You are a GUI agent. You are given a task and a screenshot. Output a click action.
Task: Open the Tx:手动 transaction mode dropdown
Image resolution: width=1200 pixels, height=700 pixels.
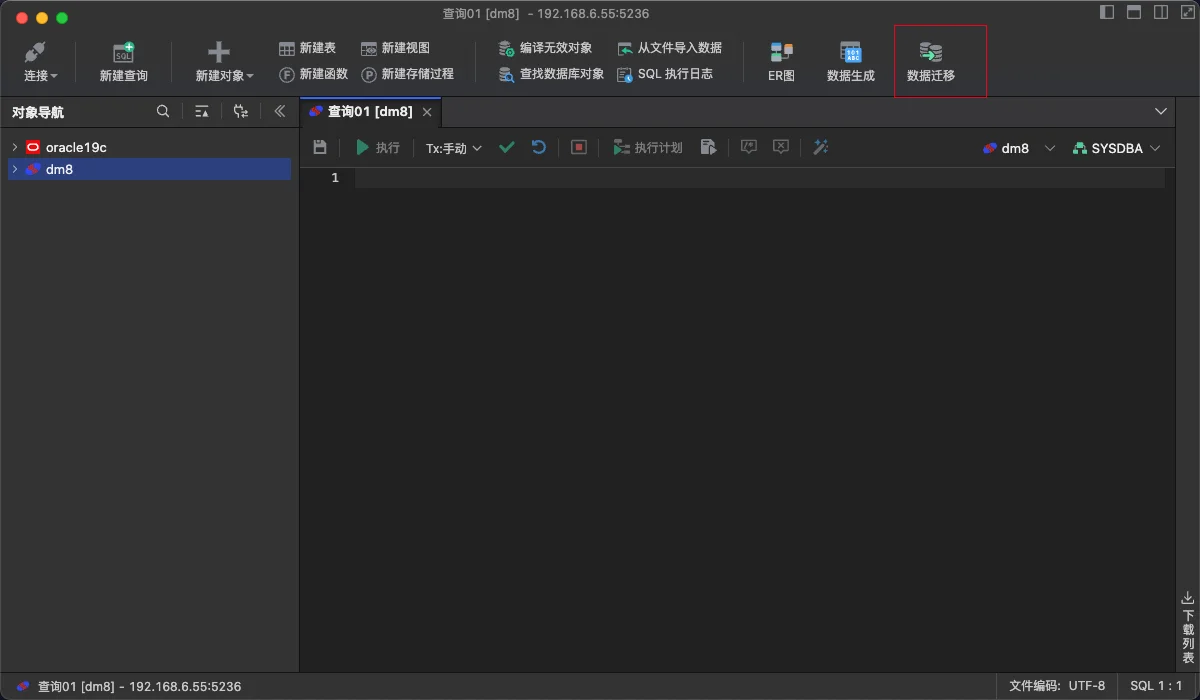454,148
